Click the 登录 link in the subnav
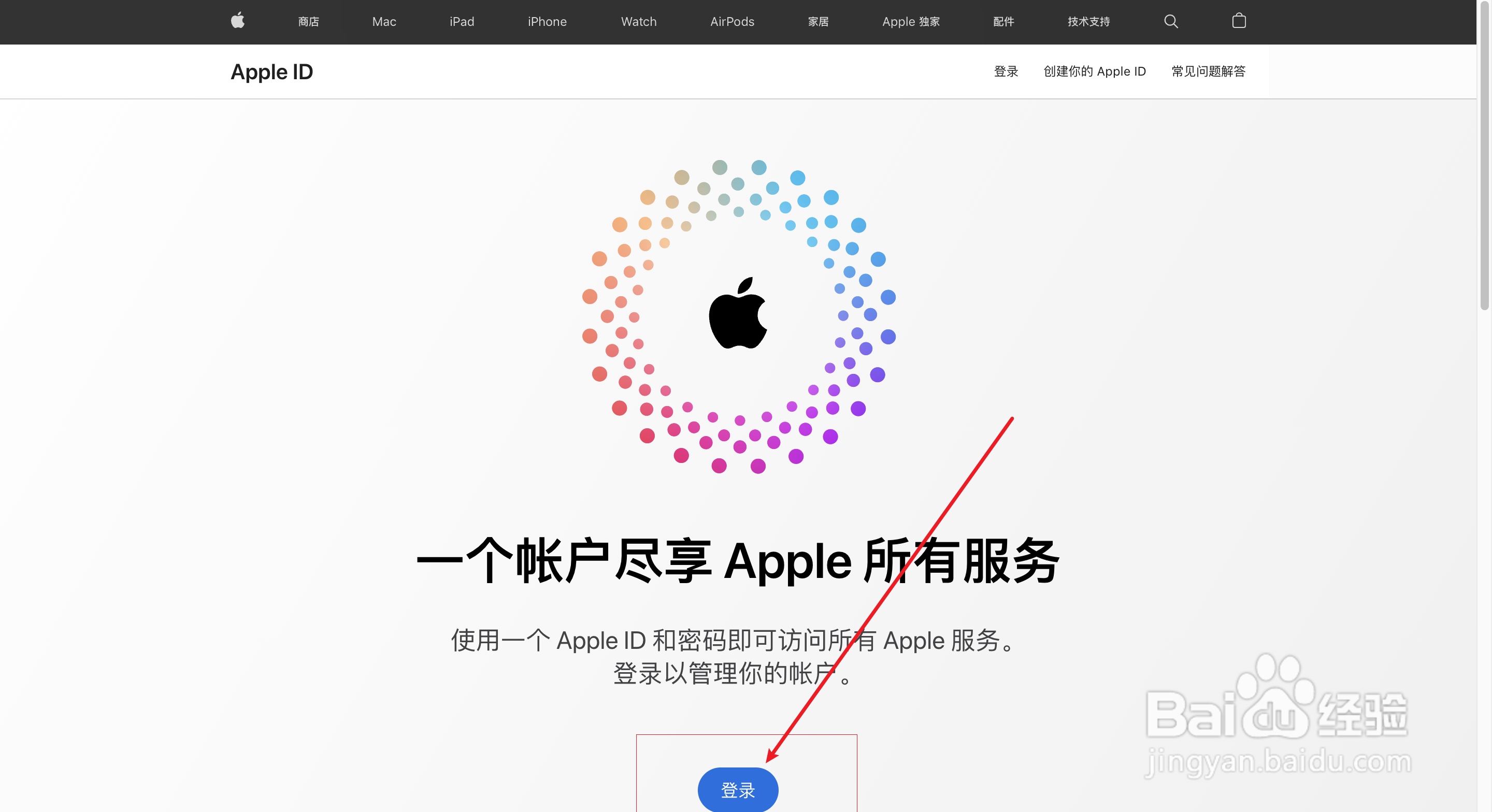Screen dimensions: 1492x812 (x=1006, y=71)
